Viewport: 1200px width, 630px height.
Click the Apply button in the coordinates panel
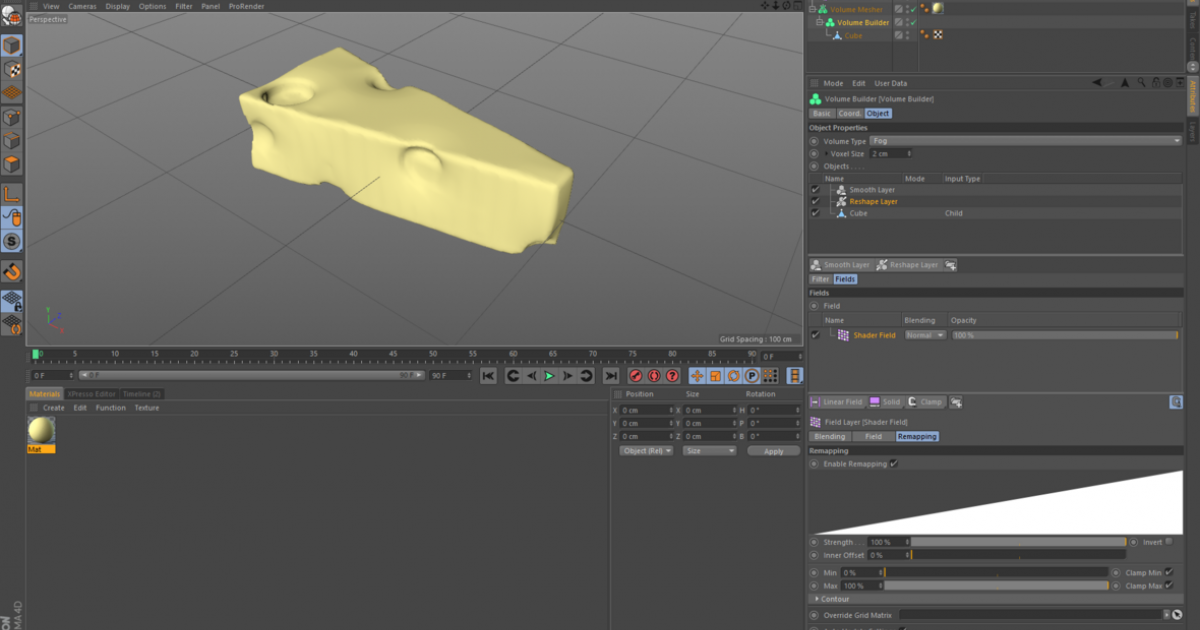(x=773, y=451)
